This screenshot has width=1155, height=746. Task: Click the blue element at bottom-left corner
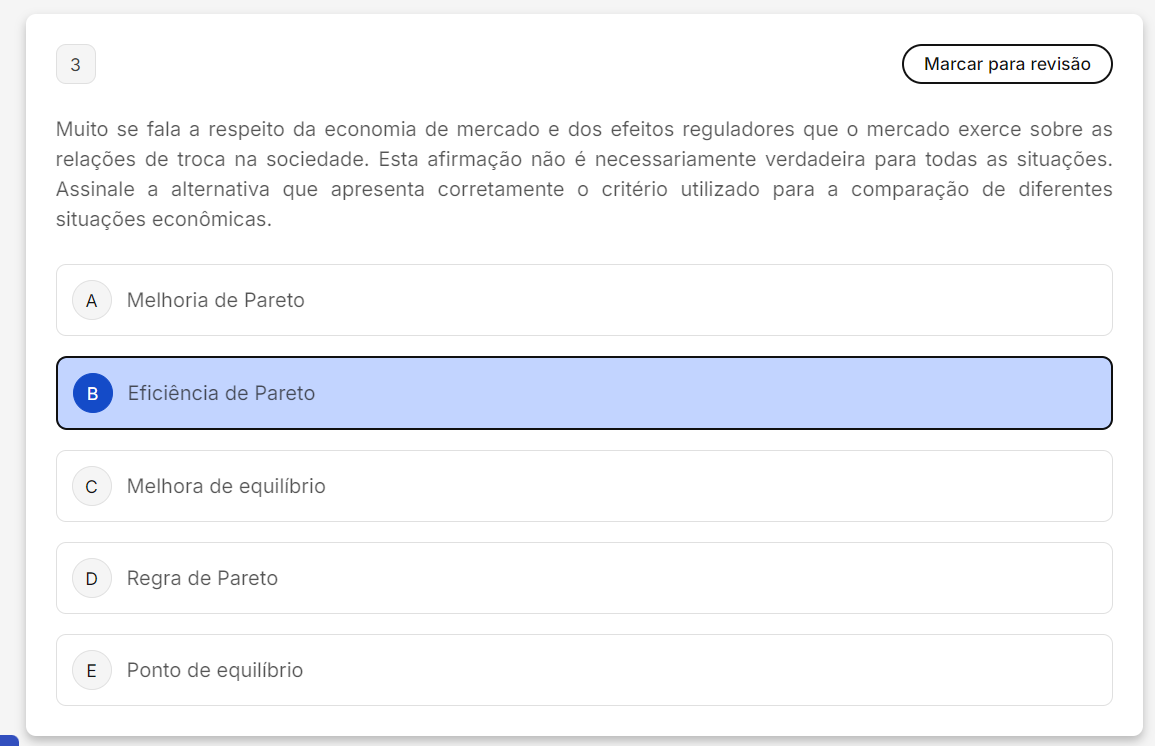(9, 740)
